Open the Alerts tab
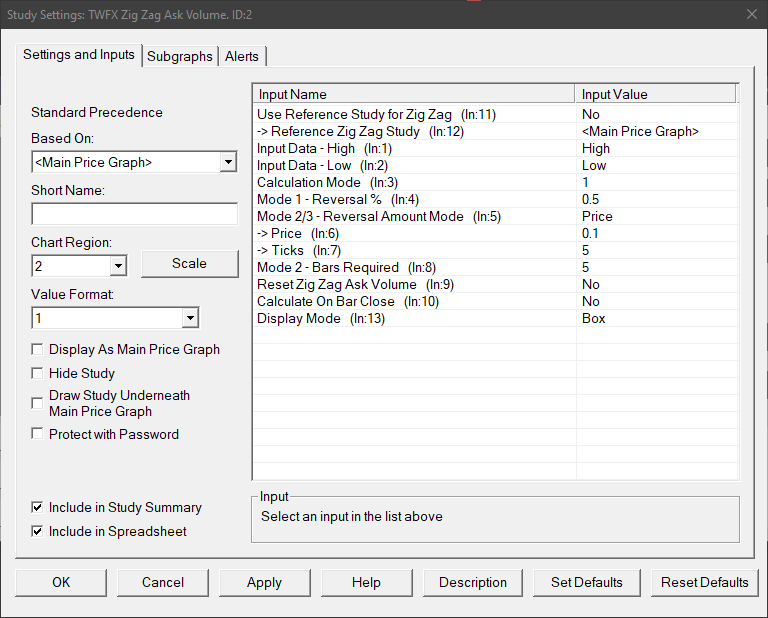This screenshot has width=768, height=618. coord(244,56)
